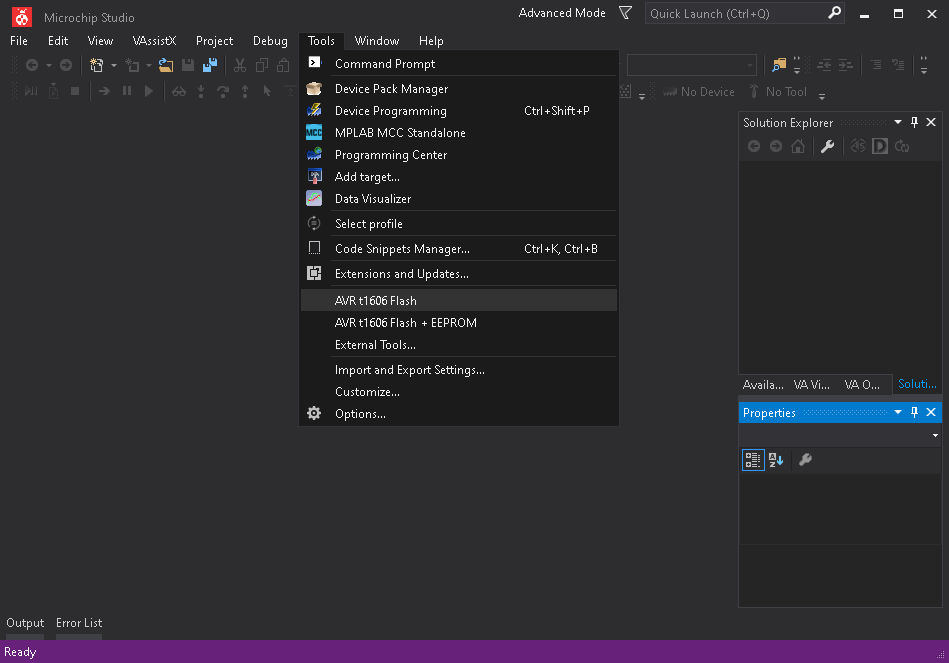Screen dimensions: 949x663
Task: Click the New Project toolbar icon
Action: tap(96, 65)
